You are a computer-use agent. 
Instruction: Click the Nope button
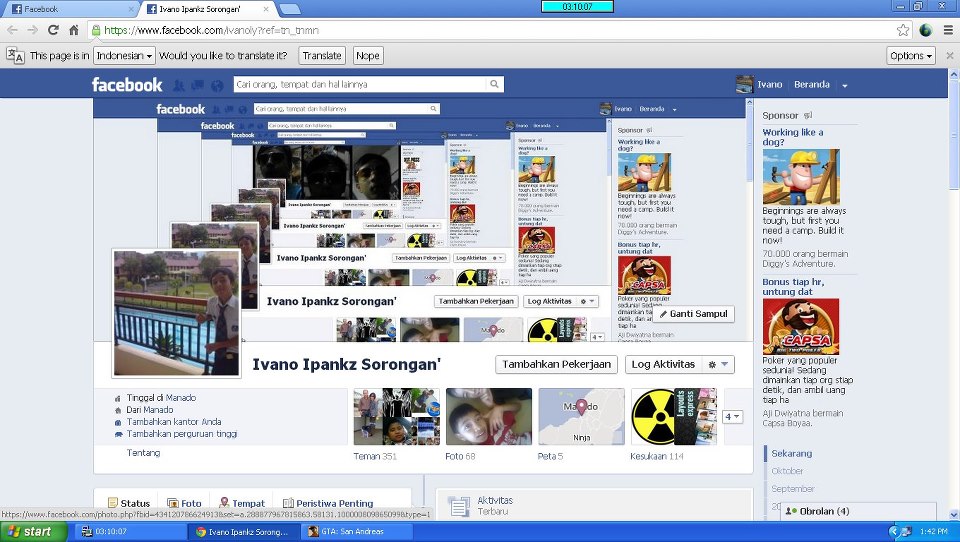[368, 56]
